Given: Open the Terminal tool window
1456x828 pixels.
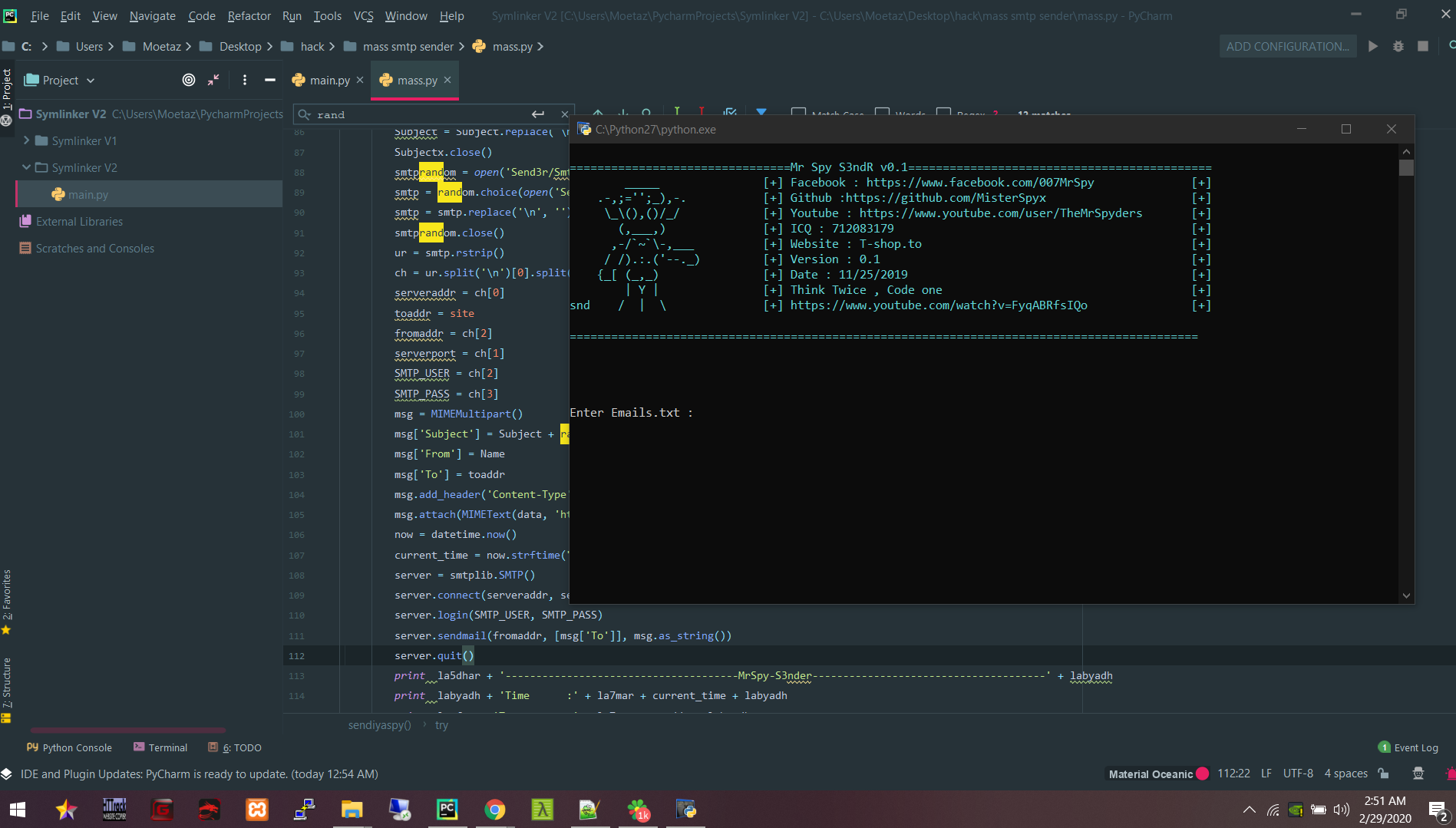Looking at the screenshot, I should pos(160,747).
